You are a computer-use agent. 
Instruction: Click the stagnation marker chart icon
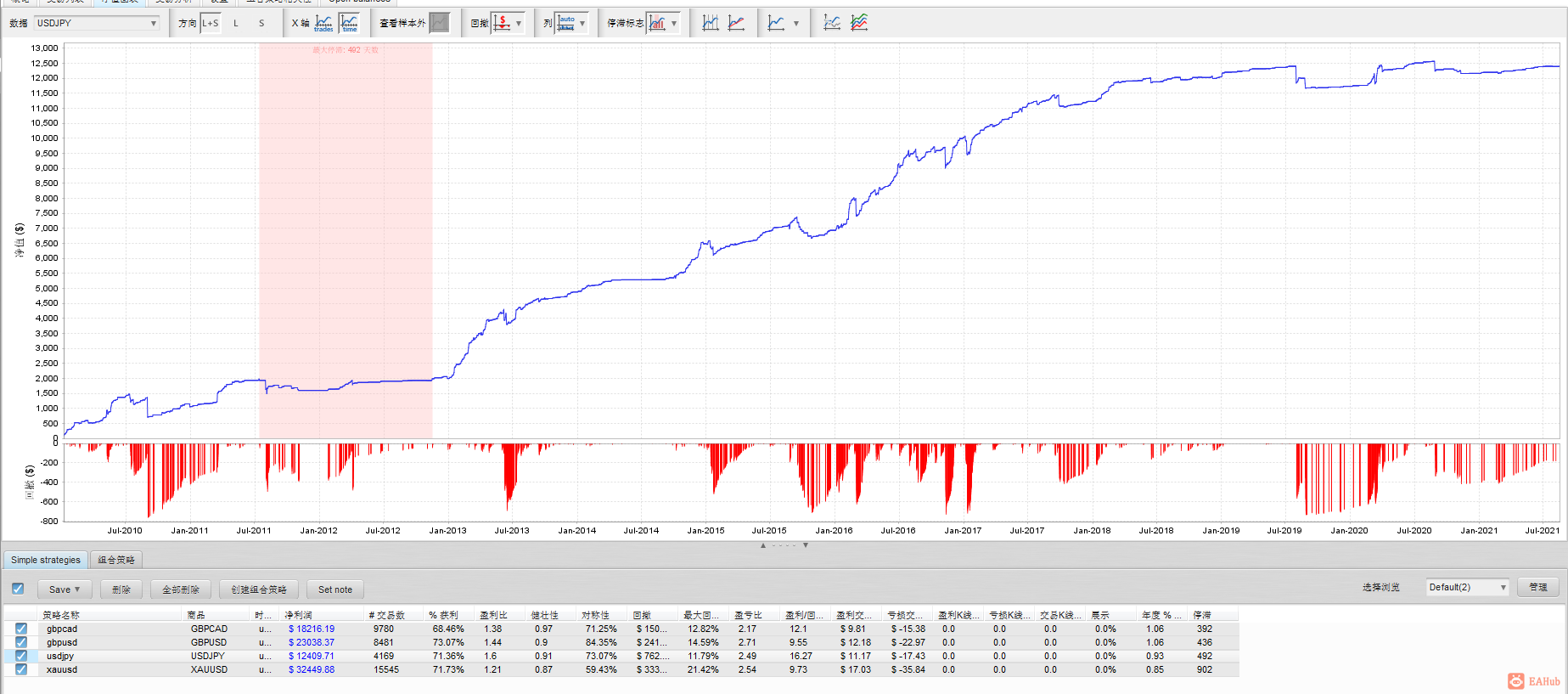click(657, 23)
